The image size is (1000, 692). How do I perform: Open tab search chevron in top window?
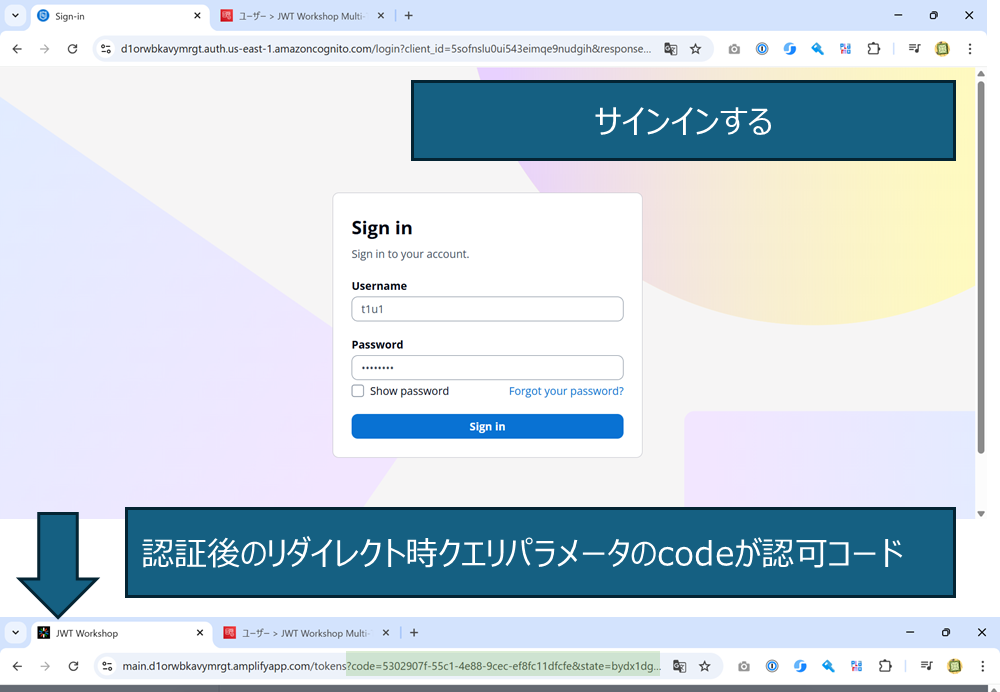pos(15,15)
